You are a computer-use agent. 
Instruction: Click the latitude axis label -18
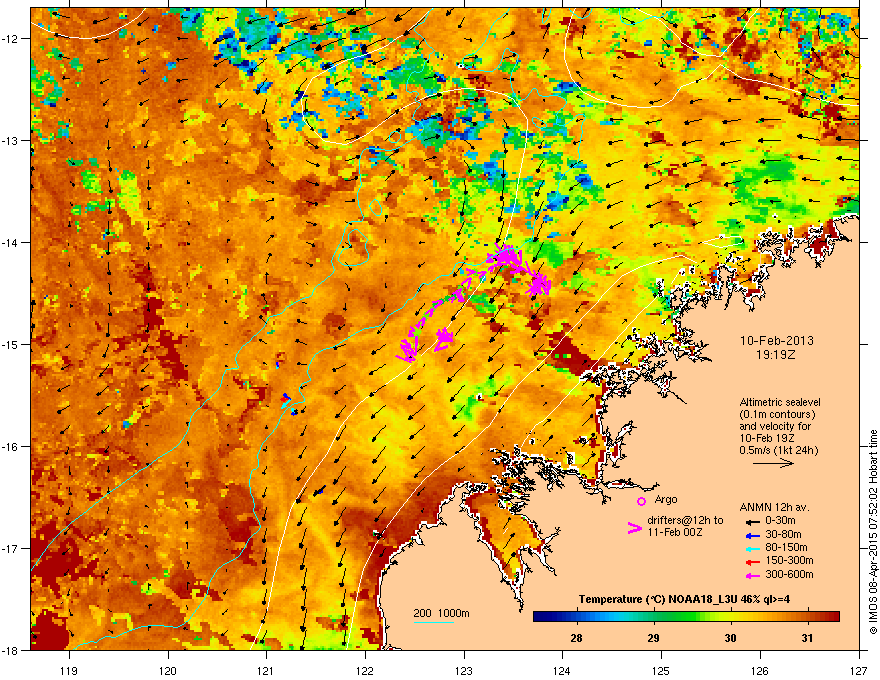tap(10, 650)
